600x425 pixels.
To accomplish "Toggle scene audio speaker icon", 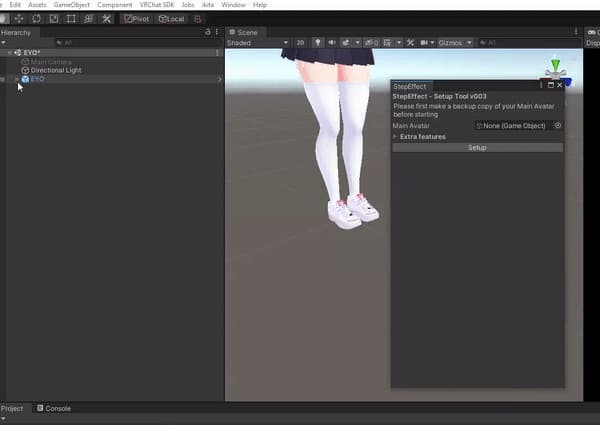I will [331, 43].
